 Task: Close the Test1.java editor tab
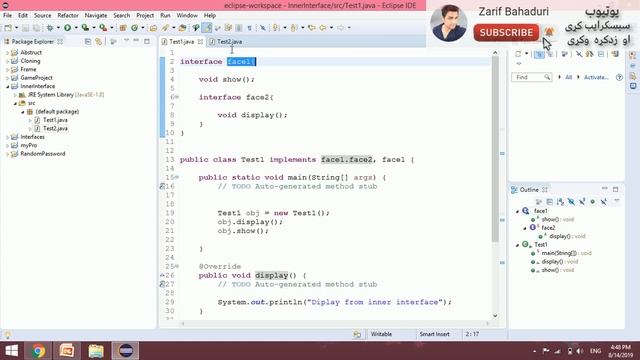coord(200,42)
